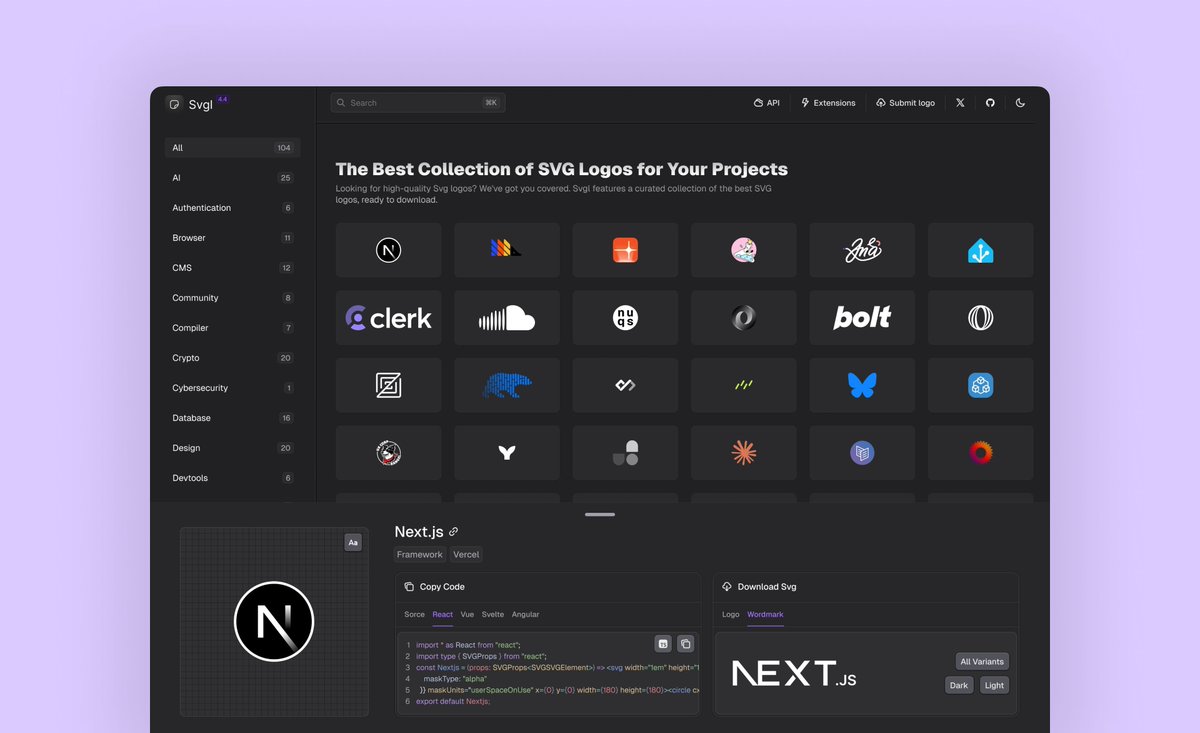Select the CMS category
The width and height of the screenshot is (1200, 733).
(x=232, y=268)
